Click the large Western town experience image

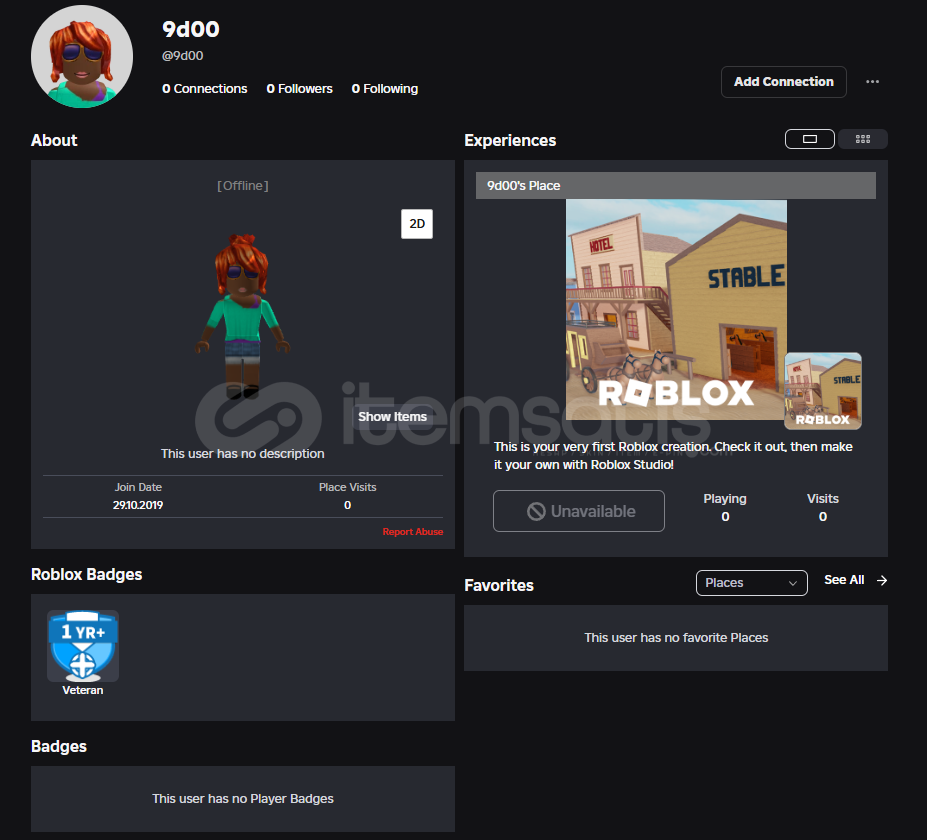(x=676, y=310)
